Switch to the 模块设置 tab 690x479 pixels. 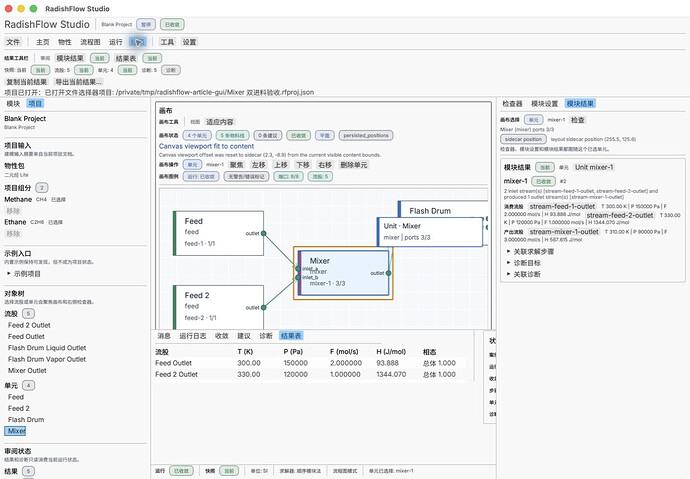pyautogui.click(x=544, y=103)
